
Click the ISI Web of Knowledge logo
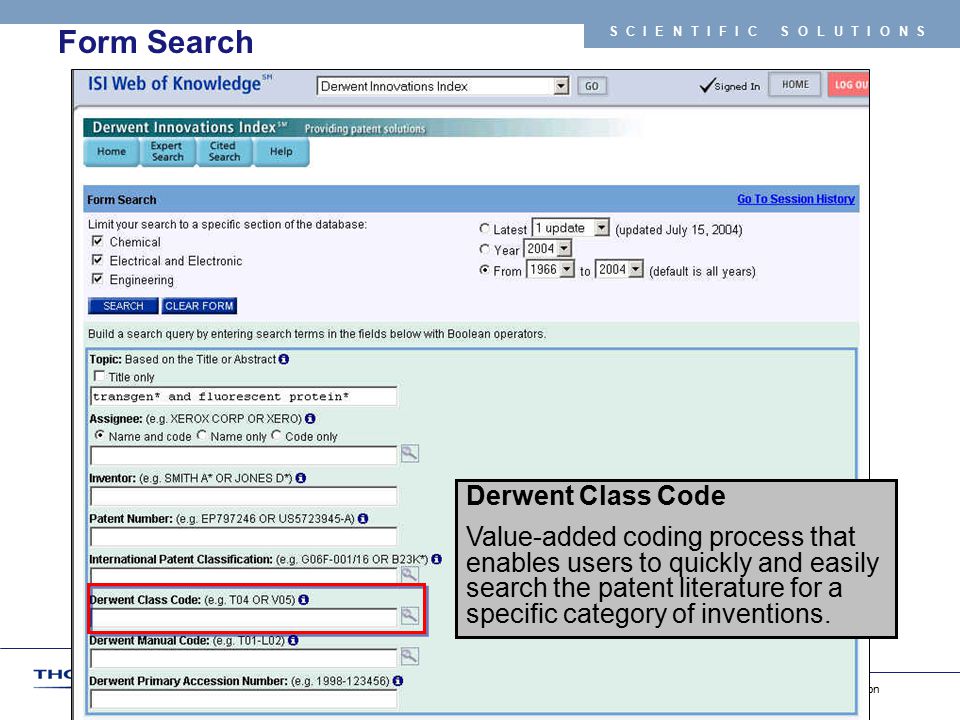[179, 83]
